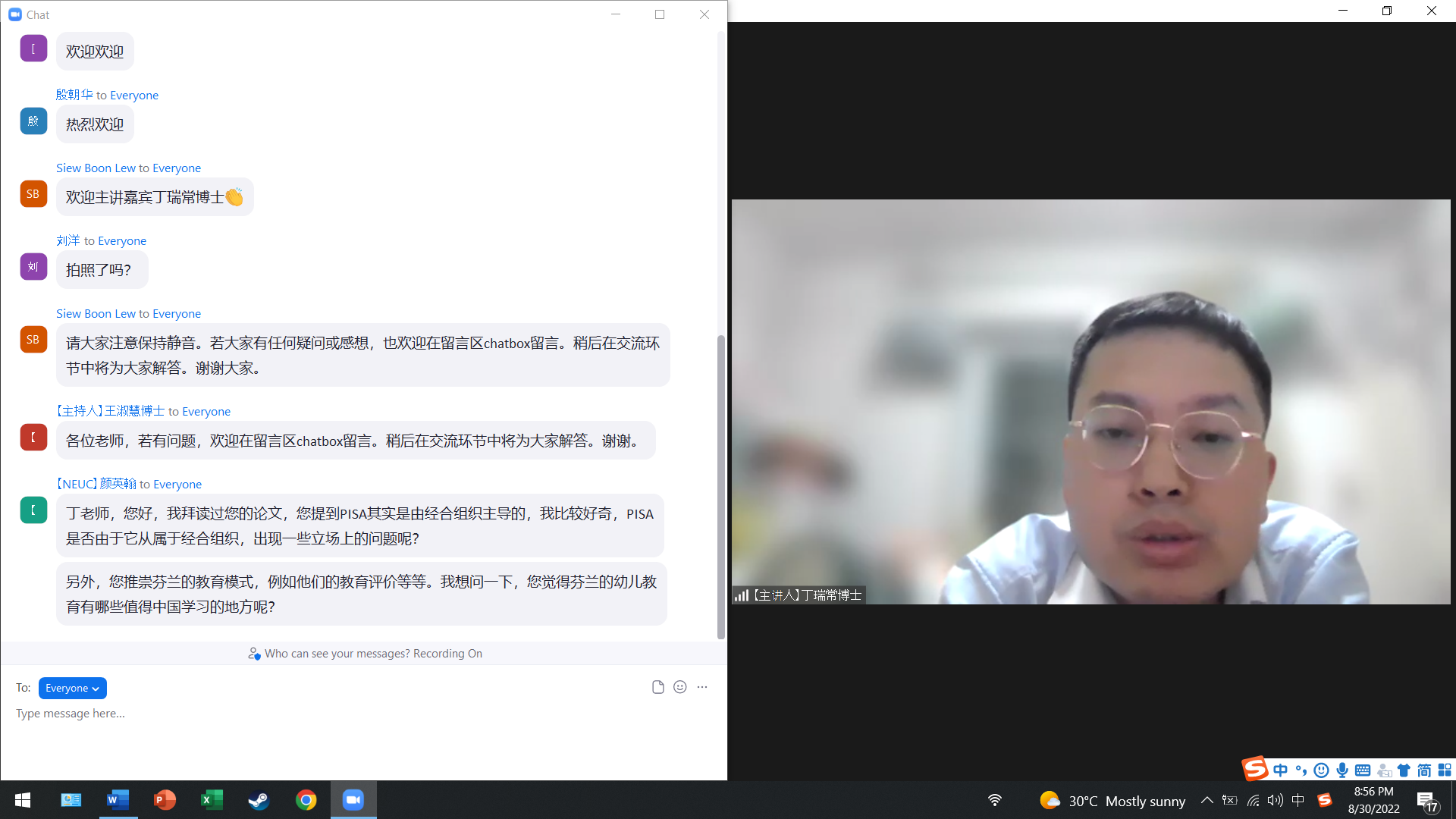Open the taskbar app with ID-card icon

pyautogui.click(x=71, y=800)
